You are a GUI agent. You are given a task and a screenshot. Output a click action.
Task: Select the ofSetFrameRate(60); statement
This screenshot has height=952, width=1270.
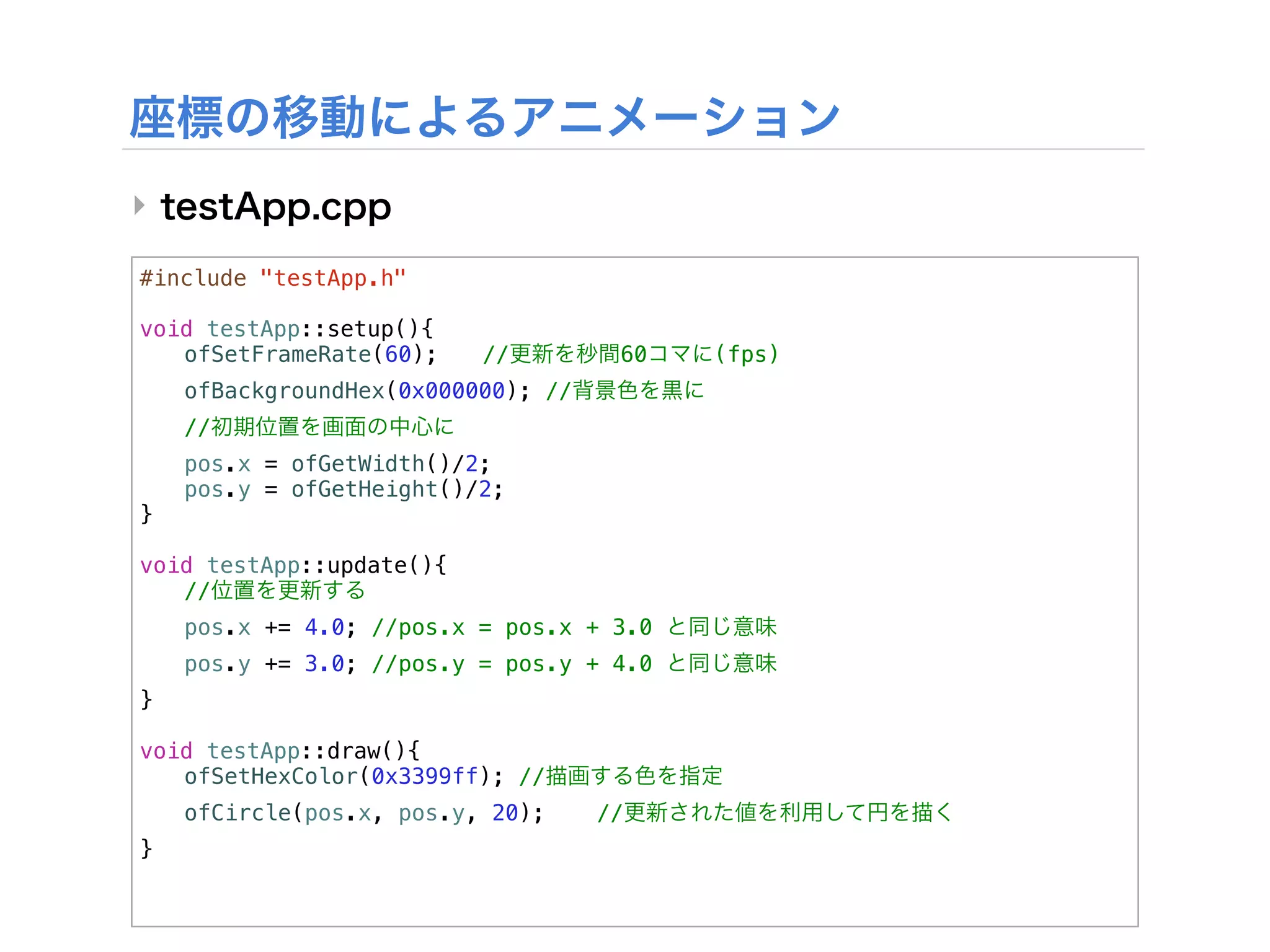click(x=311, y=355)
